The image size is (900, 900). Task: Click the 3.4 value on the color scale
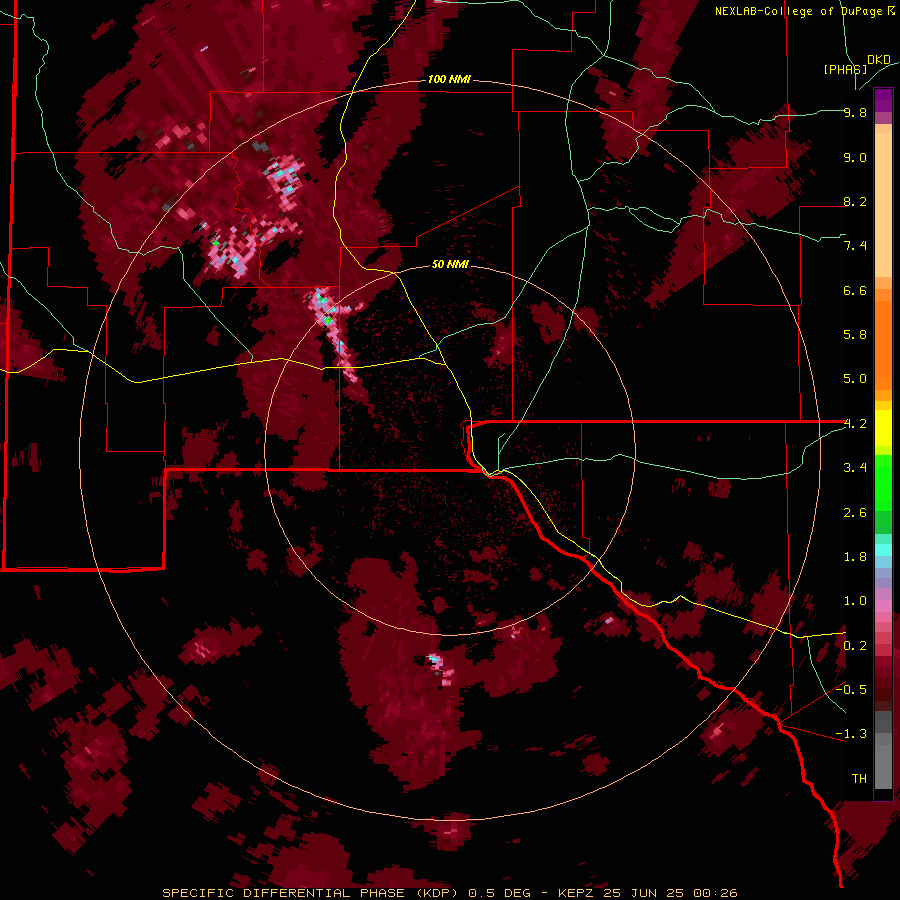click(x=855, y=468)
